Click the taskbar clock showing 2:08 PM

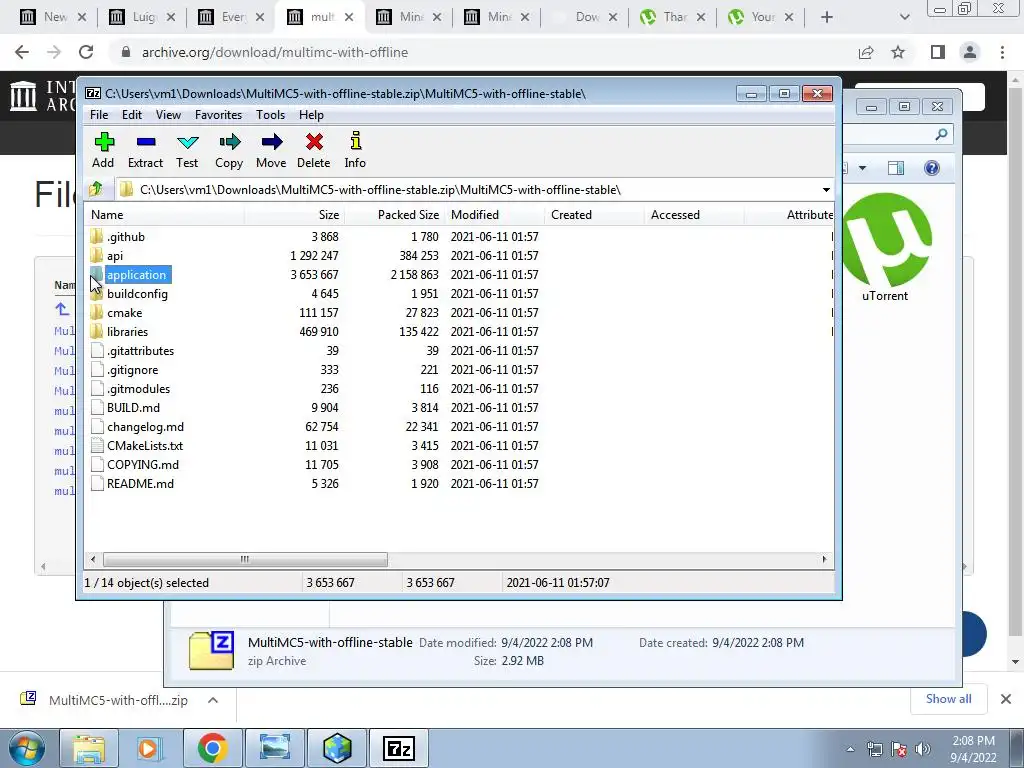click(973, 749)
